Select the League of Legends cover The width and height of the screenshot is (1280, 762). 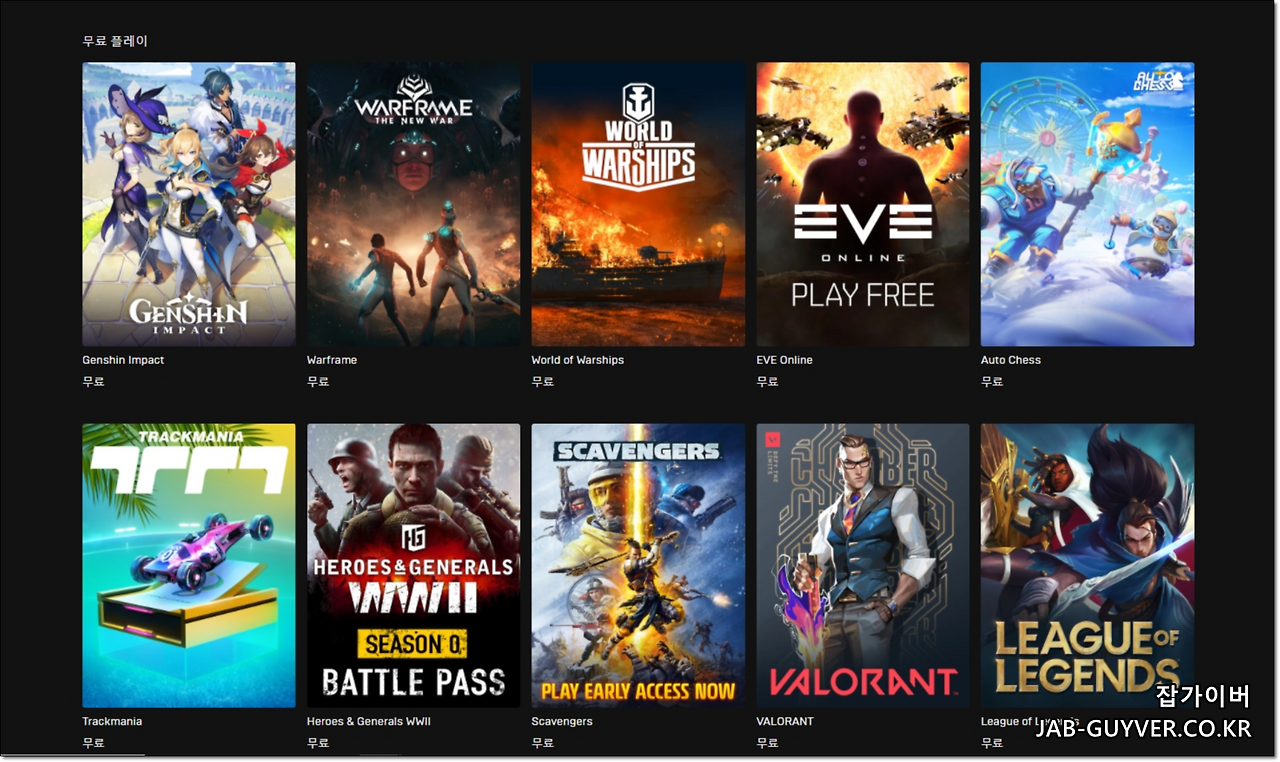(x=1087, y=566)
